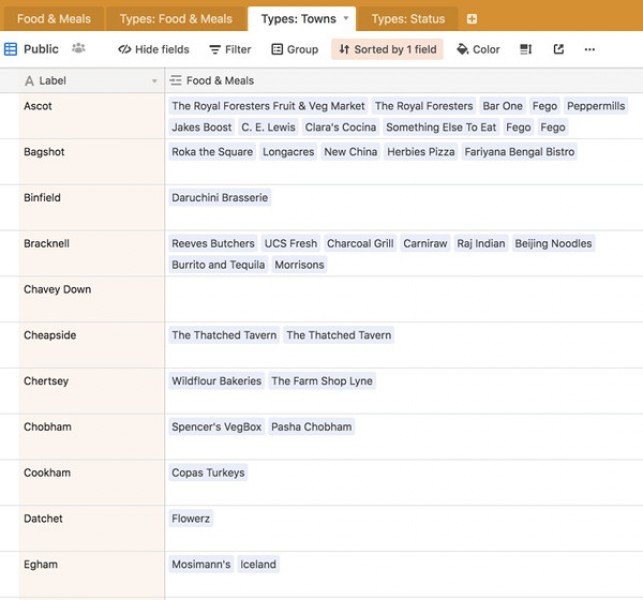The width and height of the screenshot is (643, 600).
Task: Open the collaborators people icon
Action: pyautogui.click(x=78, y=49)
